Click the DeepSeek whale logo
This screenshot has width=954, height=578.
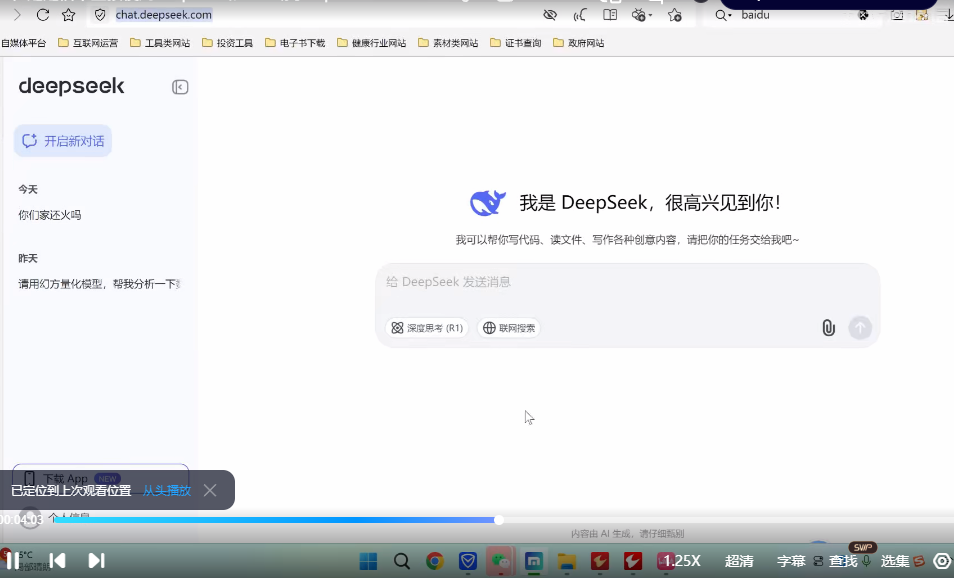tap(488, 203)
